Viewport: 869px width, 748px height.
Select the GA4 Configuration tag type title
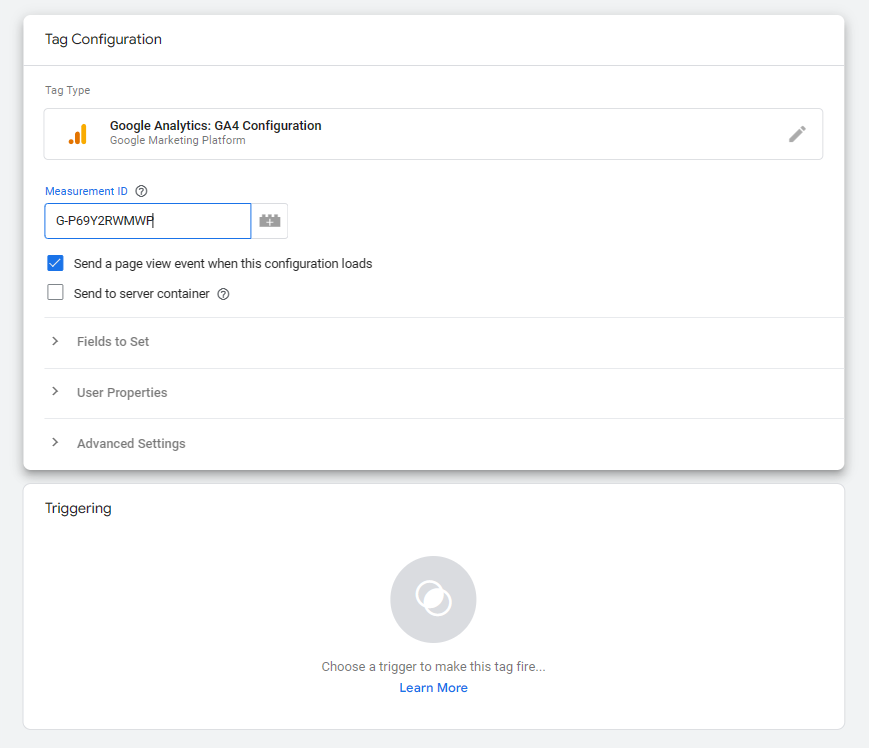click(x=215, y=126)
